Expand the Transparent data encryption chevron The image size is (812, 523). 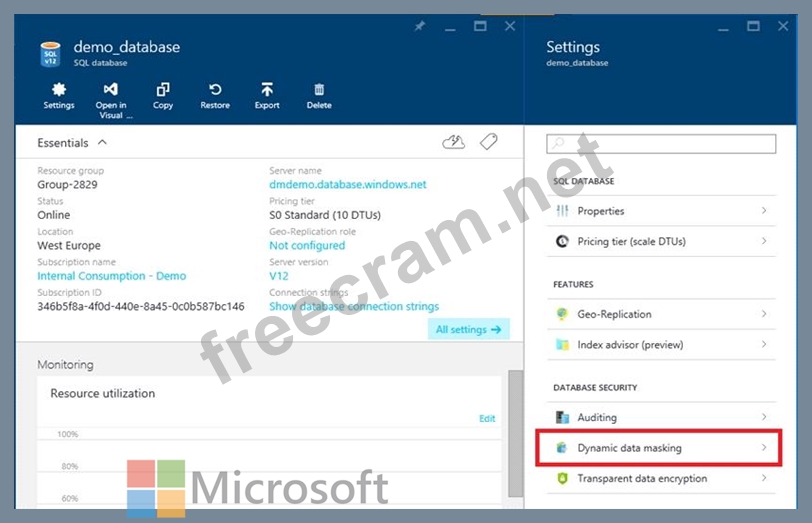764,477
